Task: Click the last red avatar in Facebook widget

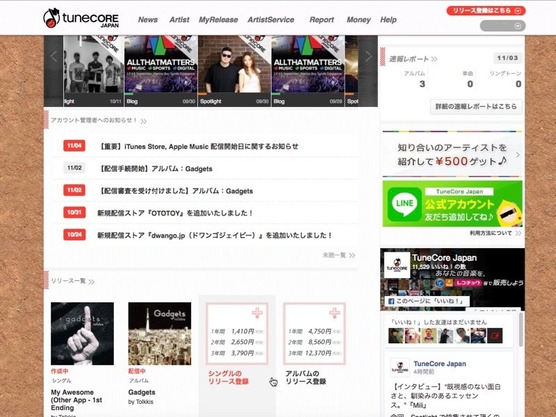Action: point(495,335)
